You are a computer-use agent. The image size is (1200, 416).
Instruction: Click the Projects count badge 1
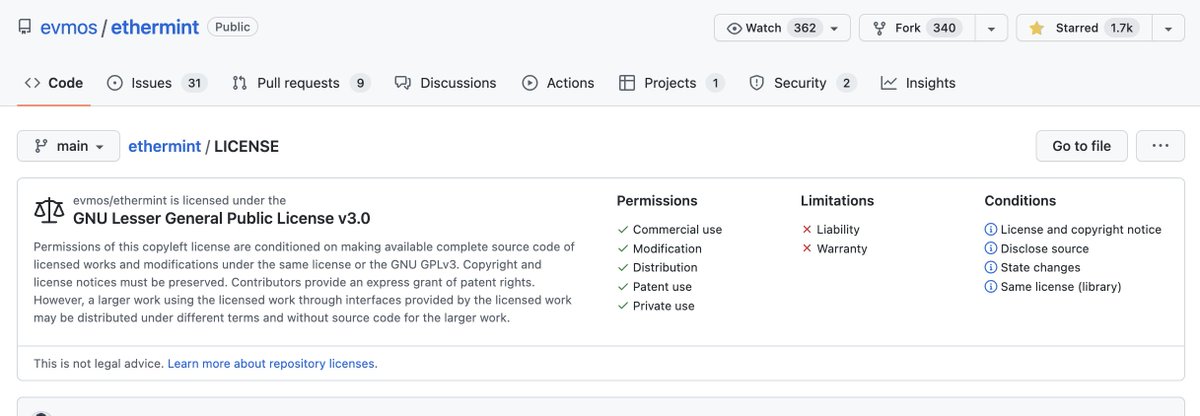click(714, 83)
